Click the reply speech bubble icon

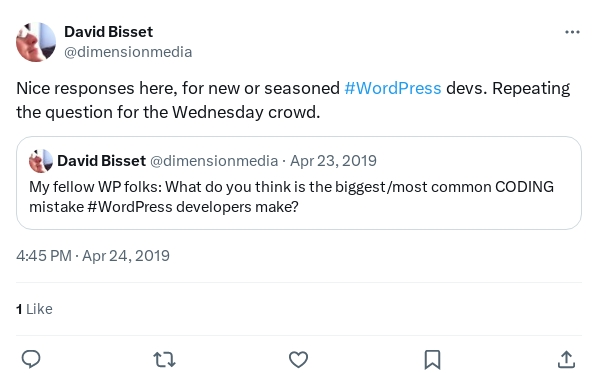pos(31,359)
